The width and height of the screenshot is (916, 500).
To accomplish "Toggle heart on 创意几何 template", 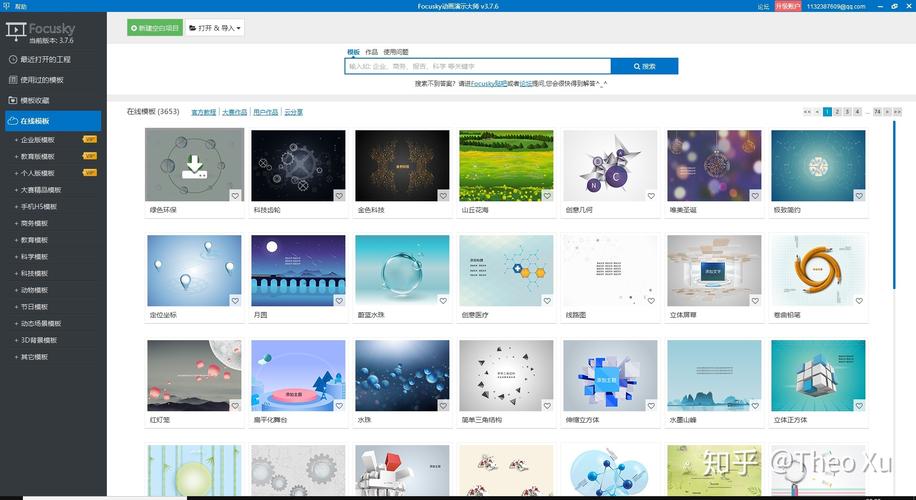I will tap(651, 196).
